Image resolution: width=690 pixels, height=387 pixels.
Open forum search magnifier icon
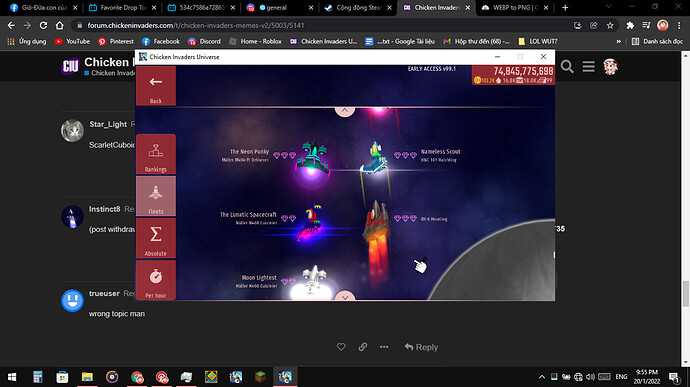(567, 67)
